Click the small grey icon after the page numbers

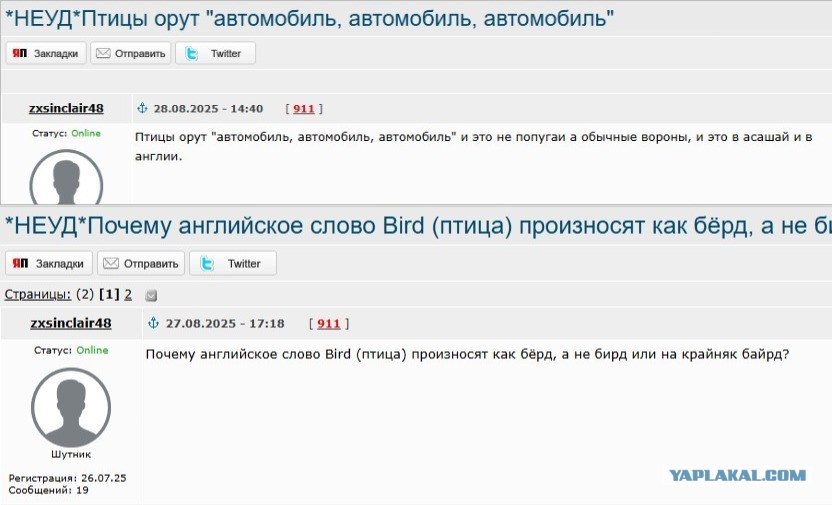point(151,295)
